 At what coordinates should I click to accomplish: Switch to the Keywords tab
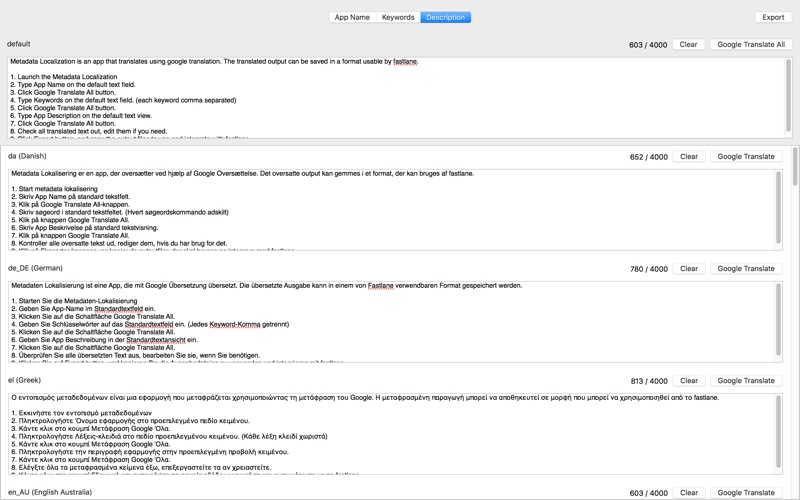398,17
